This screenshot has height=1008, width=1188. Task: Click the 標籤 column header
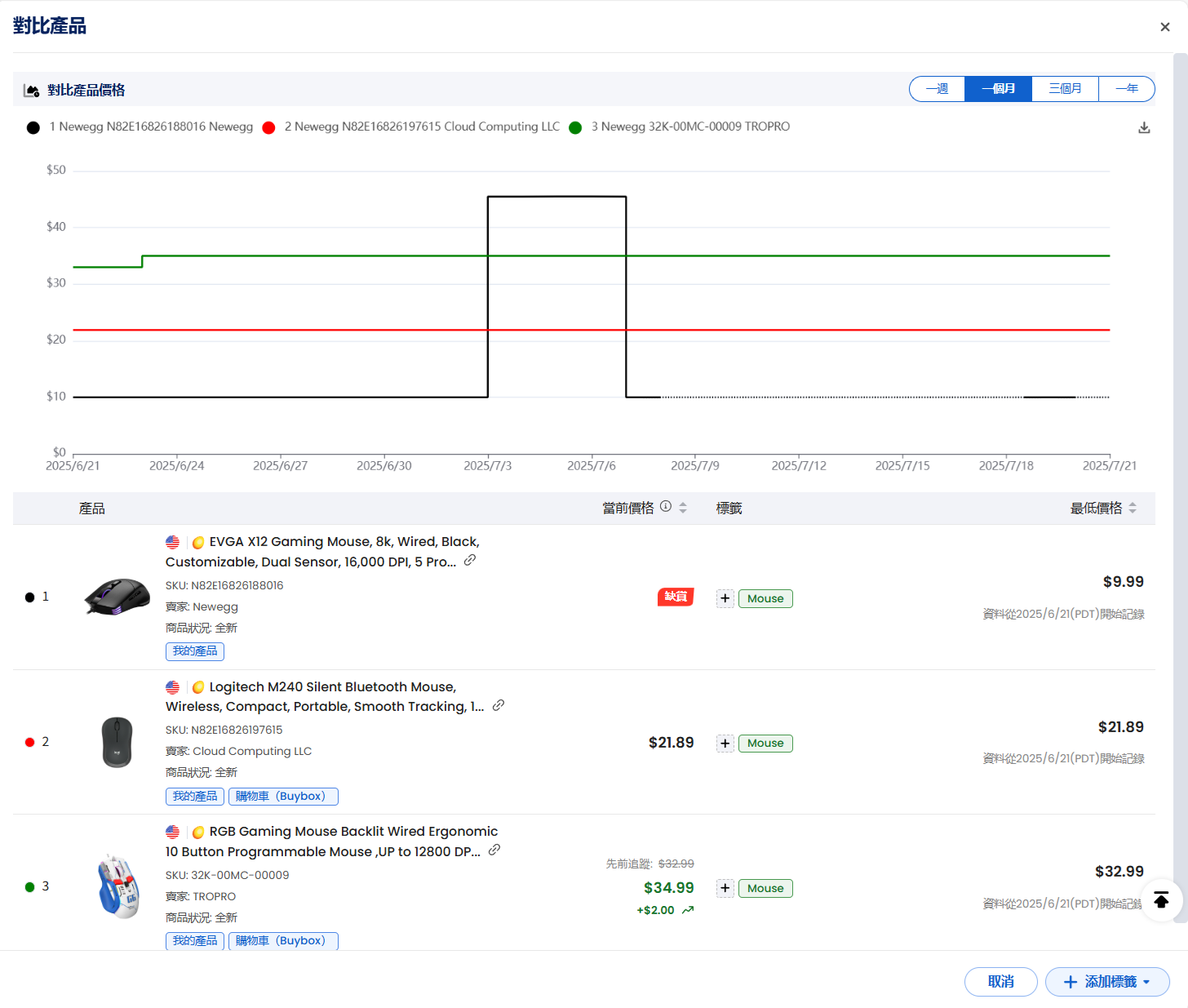(729, 508)
